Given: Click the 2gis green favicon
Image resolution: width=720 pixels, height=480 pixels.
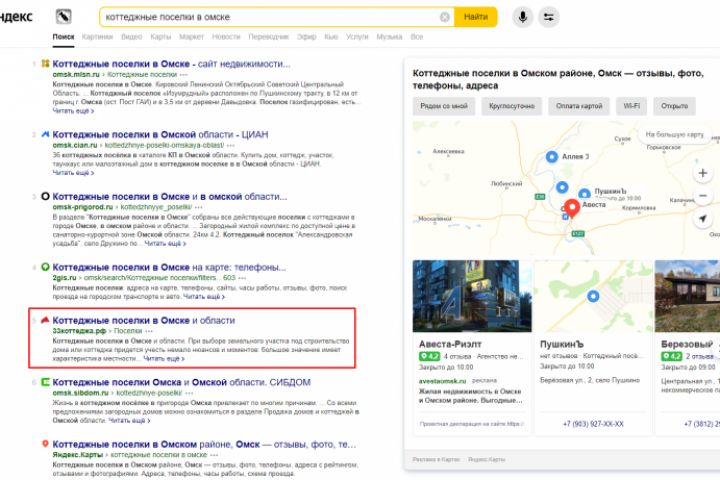Looking at the screenshot, I should pyautogui.click(x=45, y=267).
